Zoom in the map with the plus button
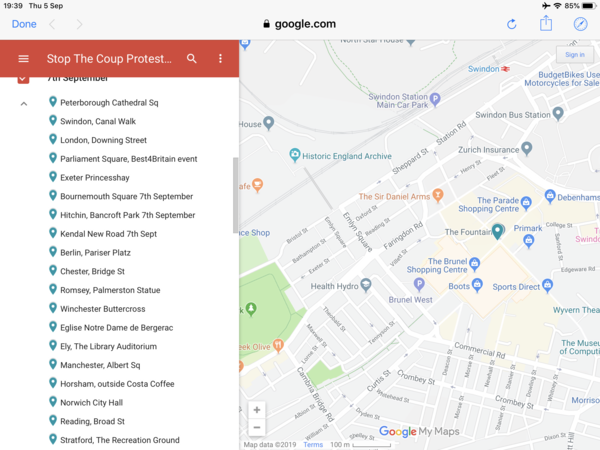 click(x=257, y=410)
